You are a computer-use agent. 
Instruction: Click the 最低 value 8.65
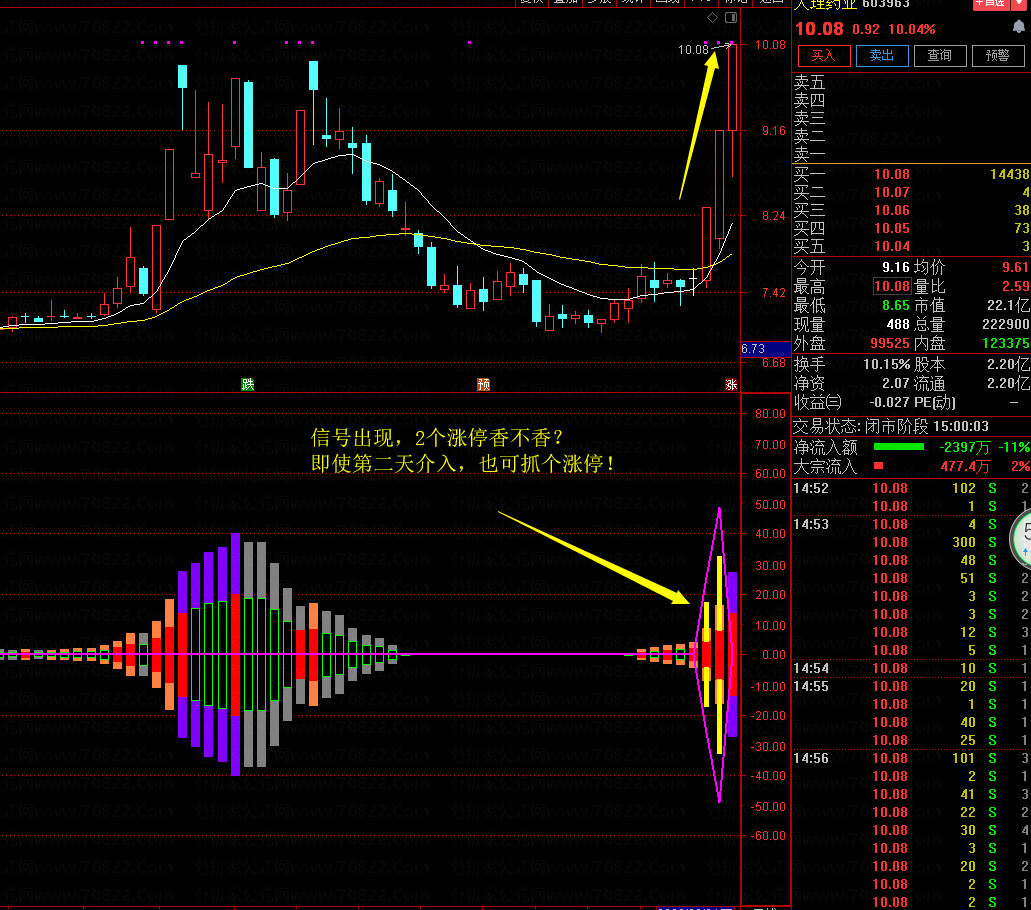896,306
